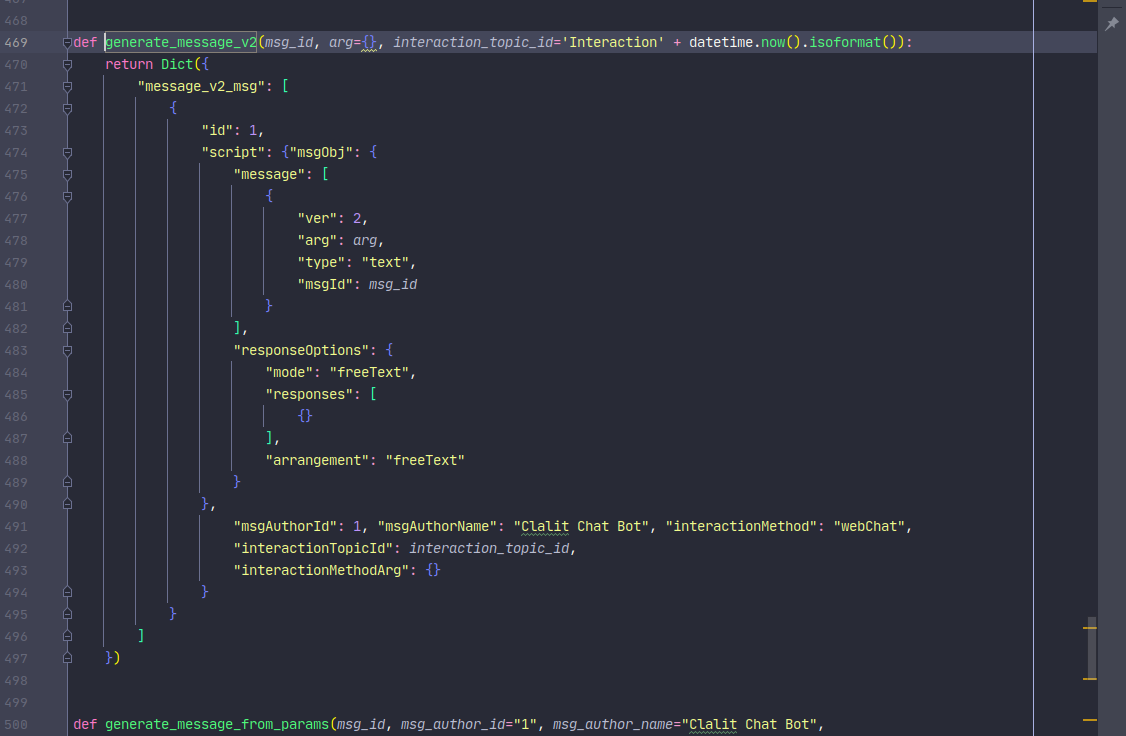Click the function name generate_message_v2

click(x=181, y=42)
